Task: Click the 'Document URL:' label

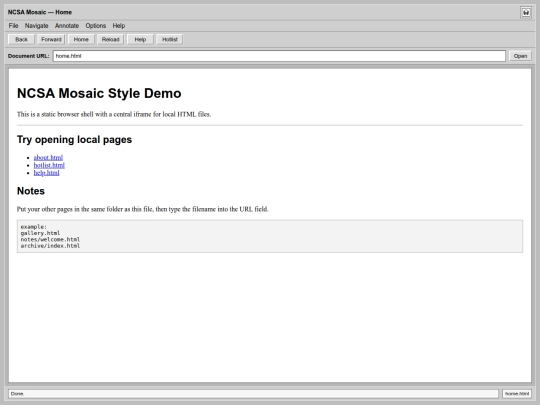Action: 29,56
